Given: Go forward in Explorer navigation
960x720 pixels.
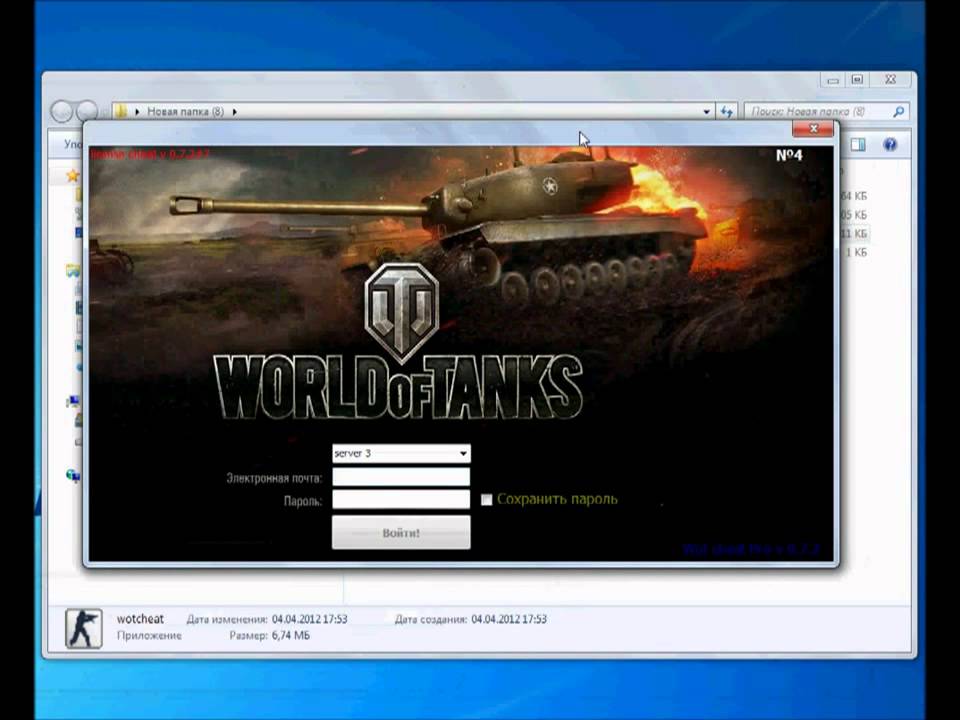Looking at the screenshot, I should pos(86,111).
